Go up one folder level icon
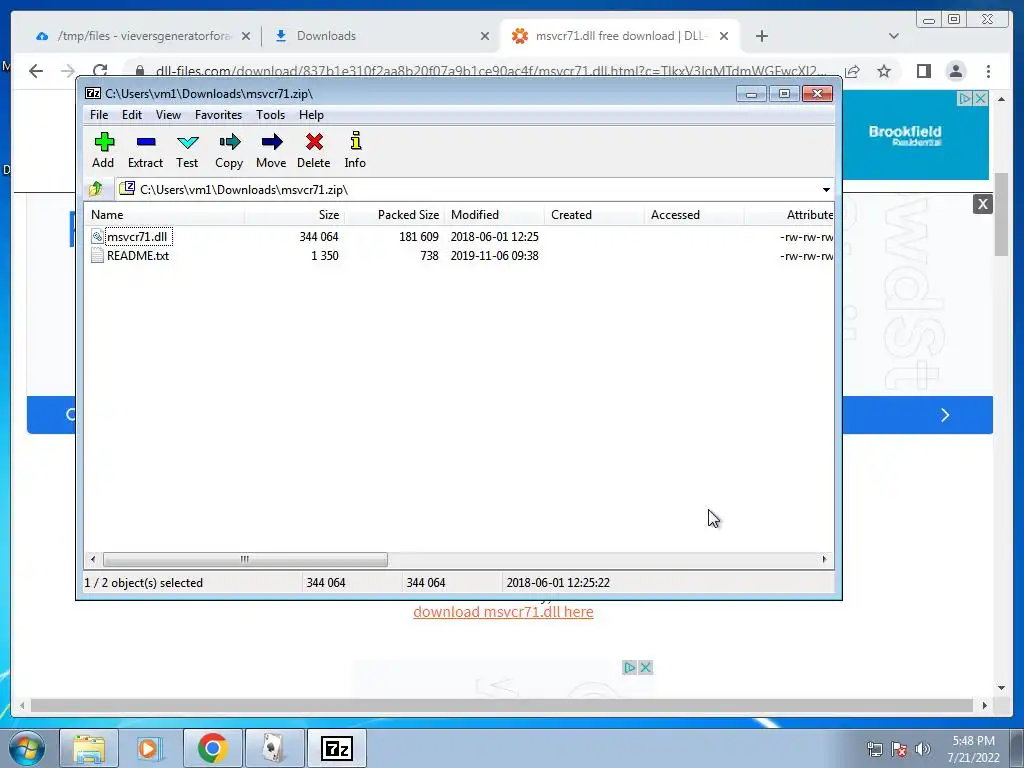The width and height of the screenshot is (1024, 768). [x=96, y=189]
